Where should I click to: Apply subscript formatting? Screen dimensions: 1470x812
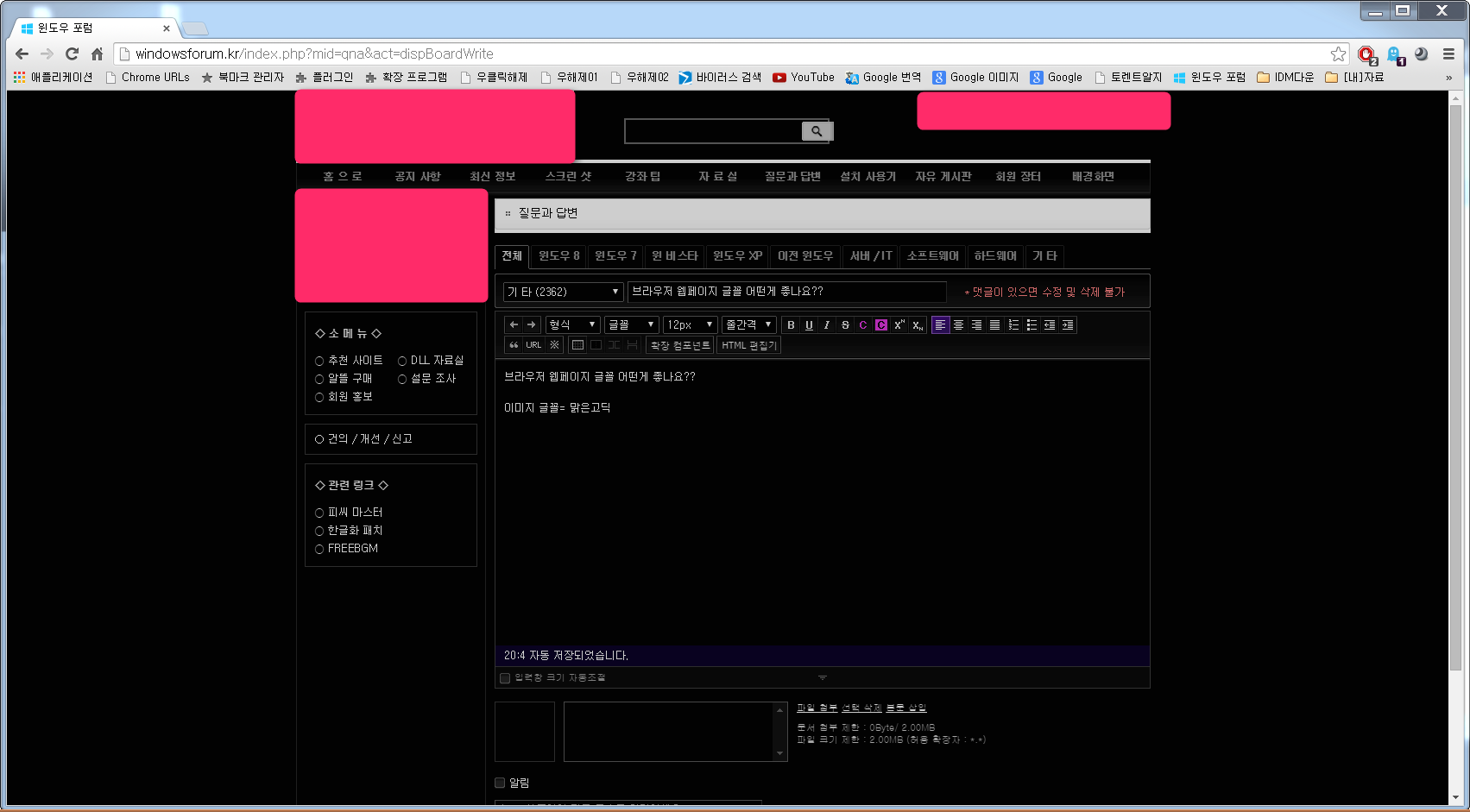pyautogui.click(x=918, y=325)
